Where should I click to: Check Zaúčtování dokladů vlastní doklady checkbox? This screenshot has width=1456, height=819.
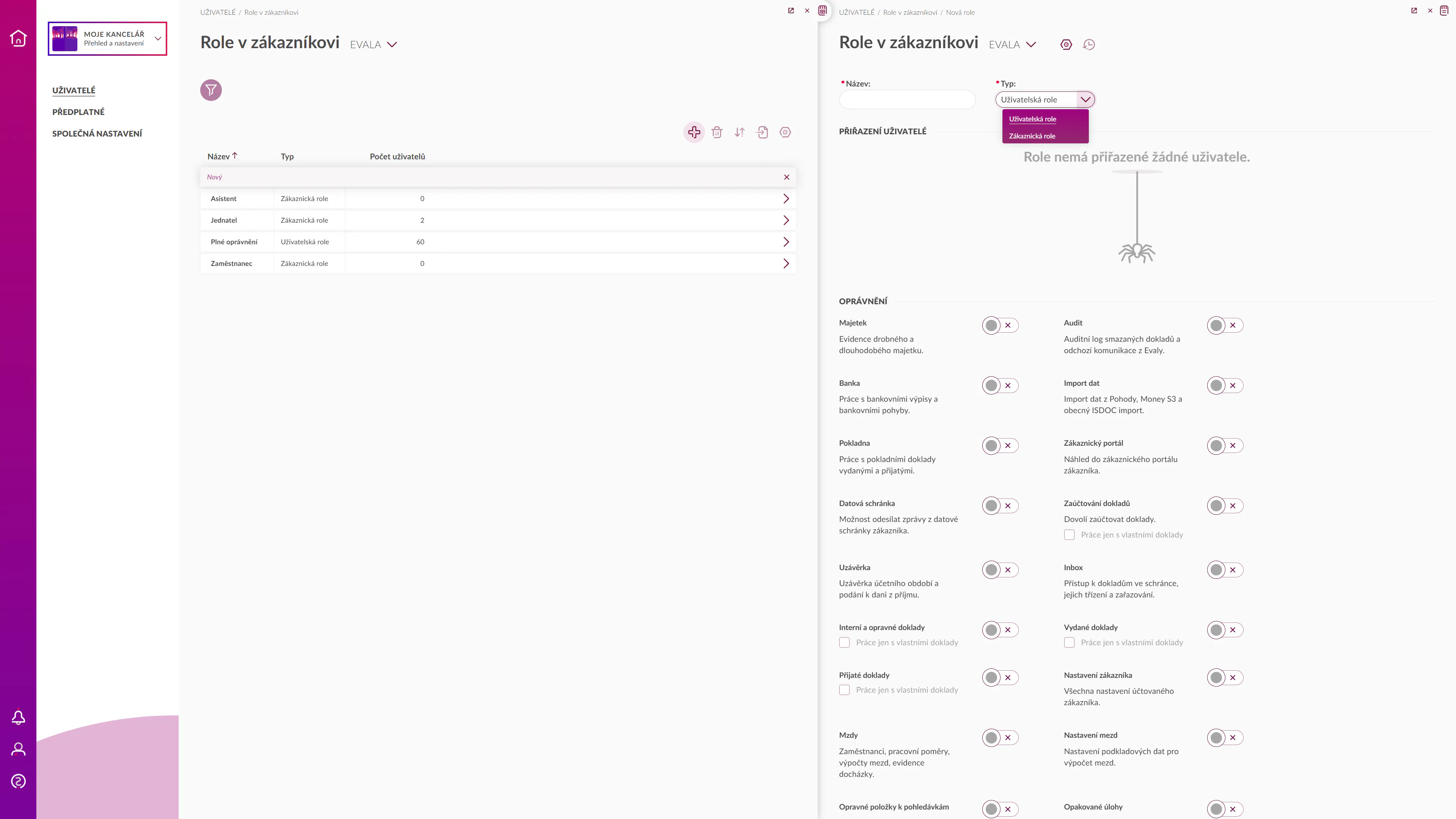click(1069, 535)
